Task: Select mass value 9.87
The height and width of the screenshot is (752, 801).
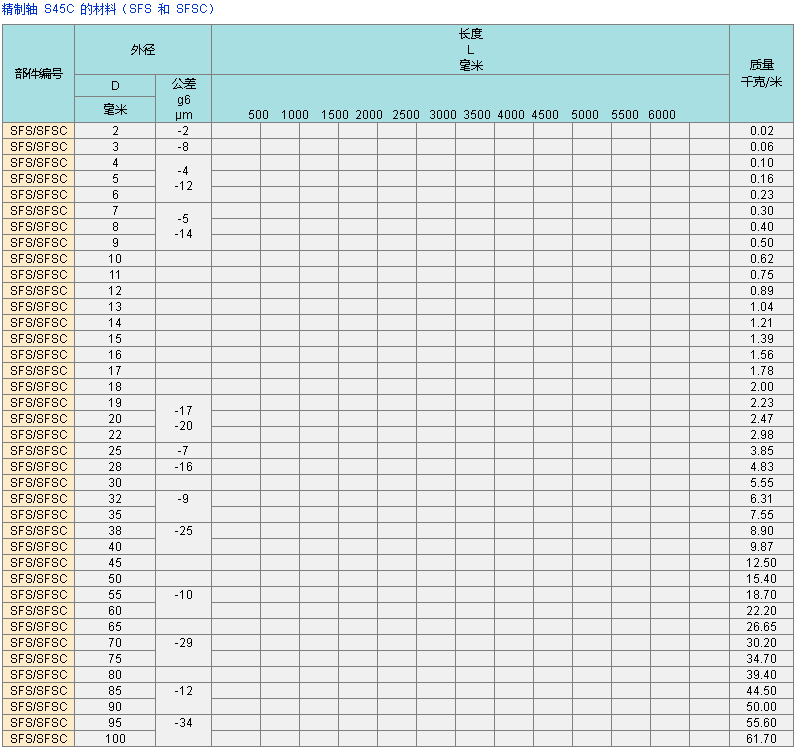Action: point(762,547)
